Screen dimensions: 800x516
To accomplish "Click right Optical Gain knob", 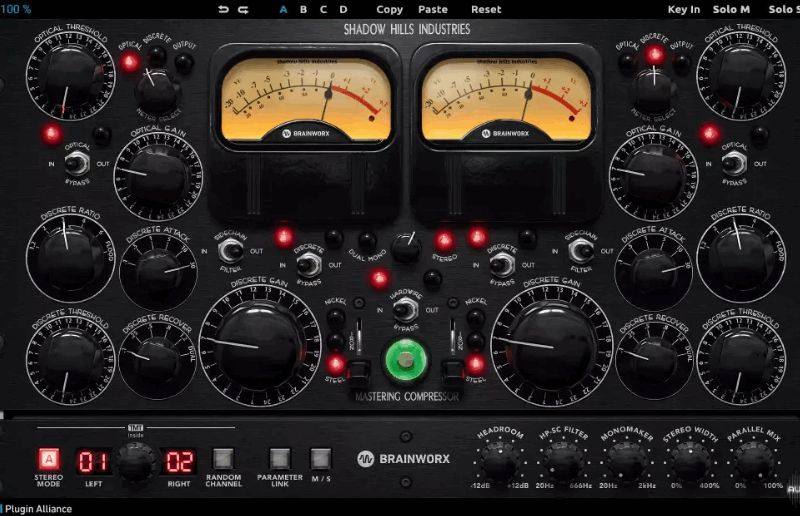I will (x=654, y=175).
